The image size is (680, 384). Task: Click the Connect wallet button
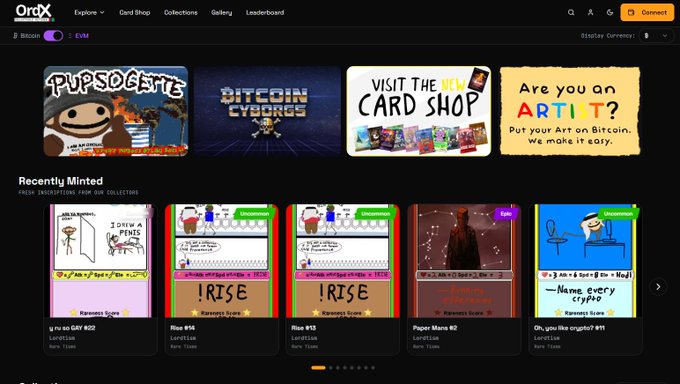pyautogui.click(x=647, y=13)
